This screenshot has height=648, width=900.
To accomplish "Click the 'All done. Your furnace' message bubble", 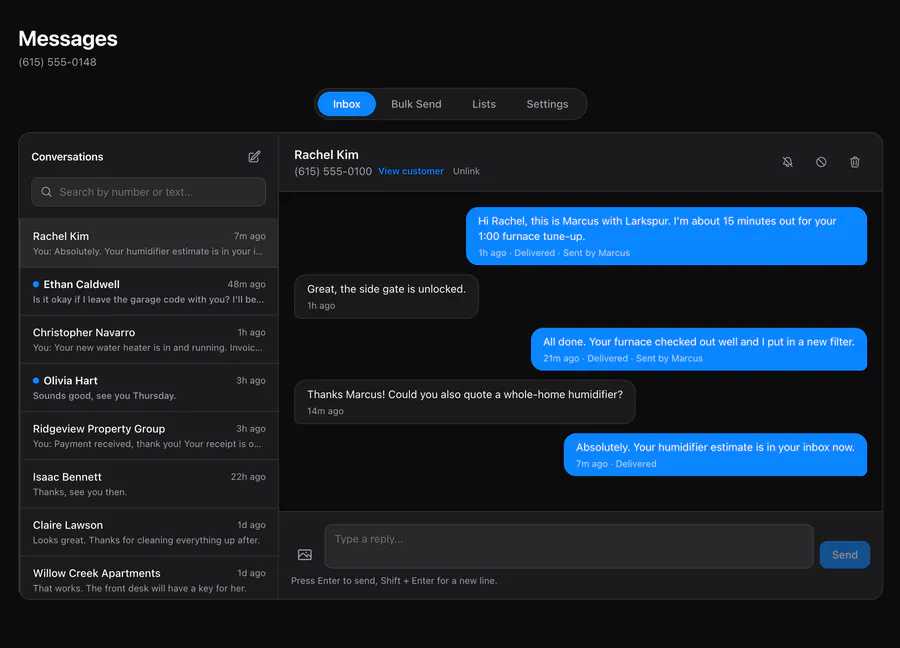I will (x=699, y=349).
